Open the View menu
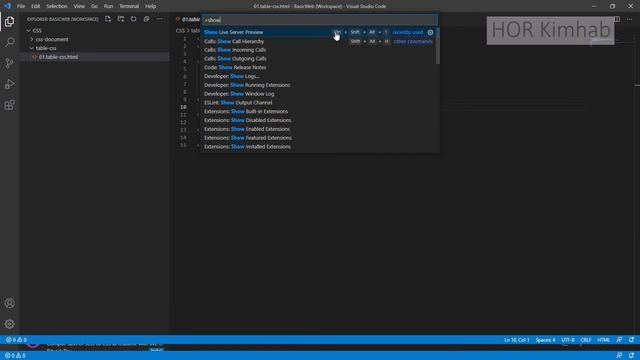The height and width of the screenshot is (360, 640). coord(79,6)
